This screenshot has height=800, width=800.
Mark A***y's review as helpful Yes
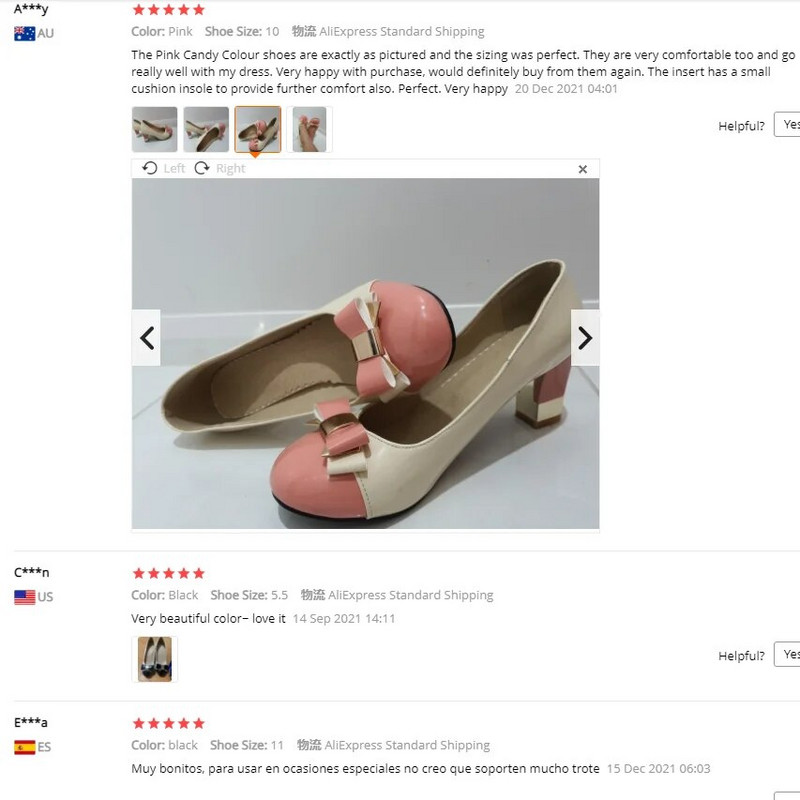coord(789,125)
